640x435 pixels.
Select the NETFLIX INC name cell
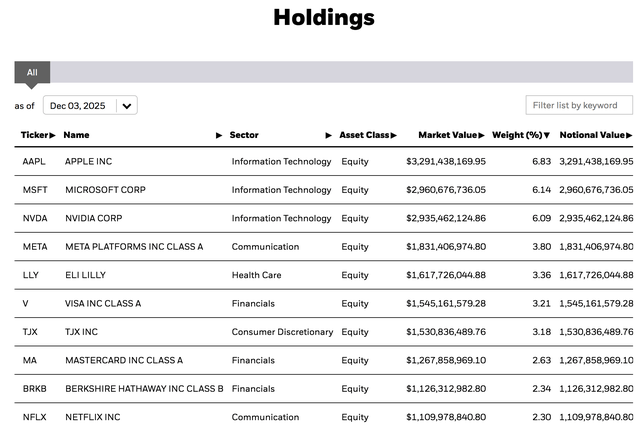(93, 417)
